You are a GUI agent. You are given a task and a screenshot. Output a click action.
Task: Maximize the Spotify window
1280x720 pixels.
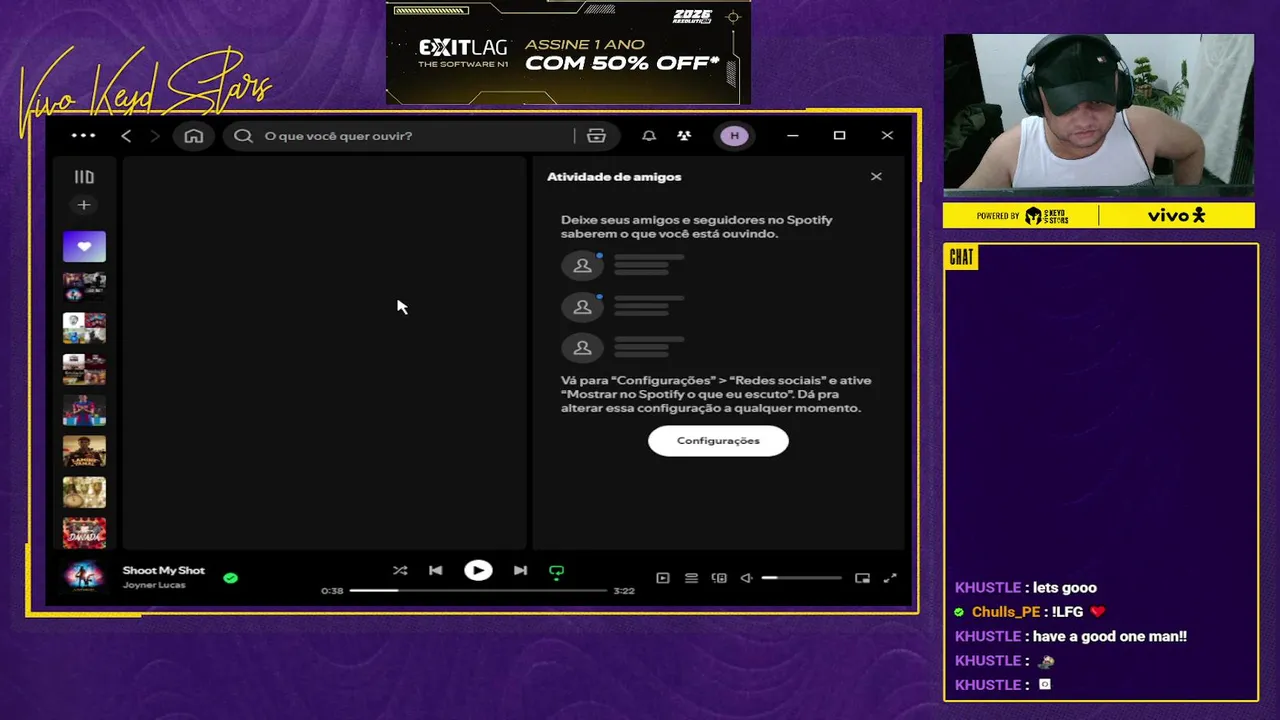839,136
